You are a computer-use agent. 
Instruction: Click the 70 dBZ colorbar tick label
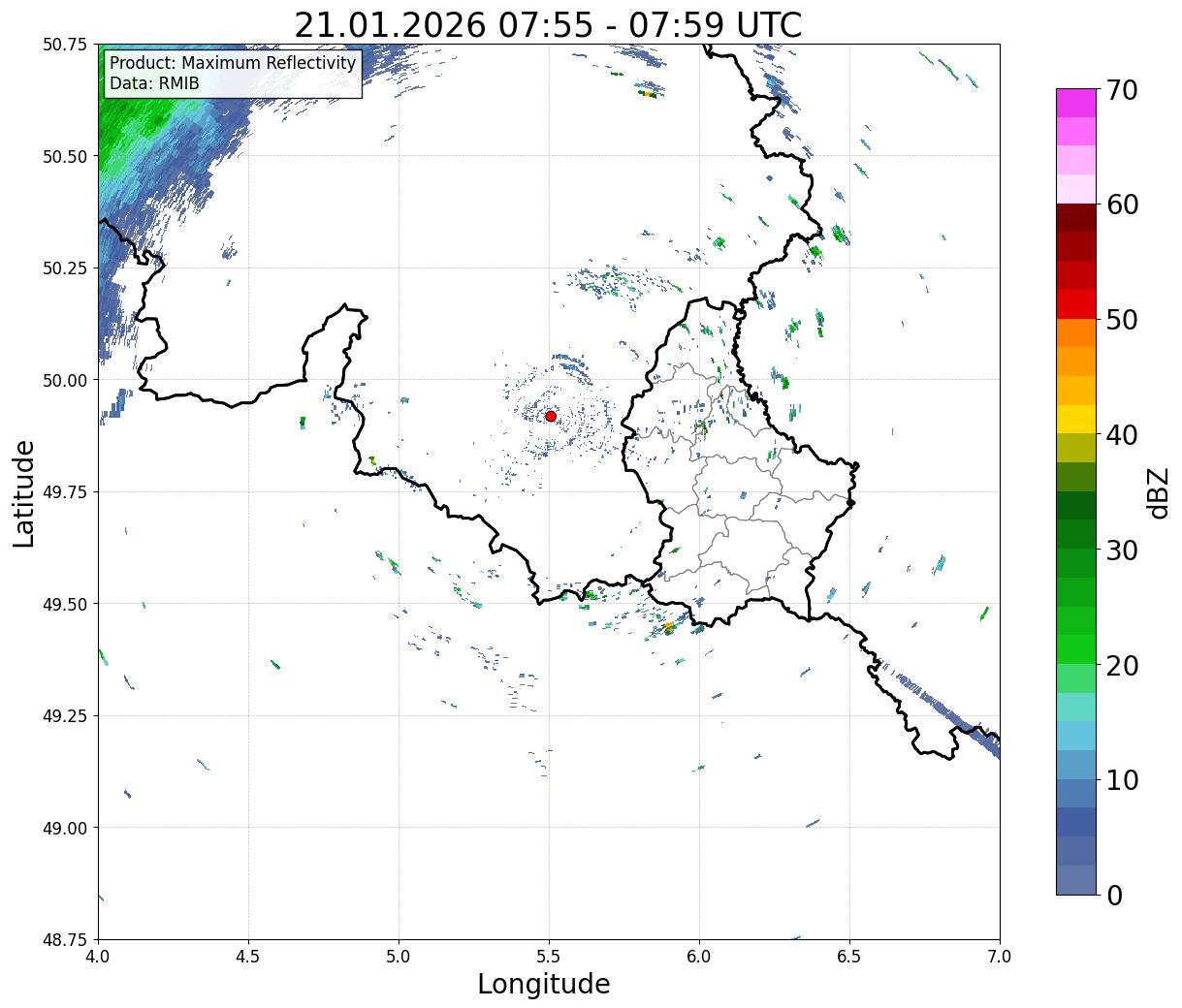click(1122, 90)
